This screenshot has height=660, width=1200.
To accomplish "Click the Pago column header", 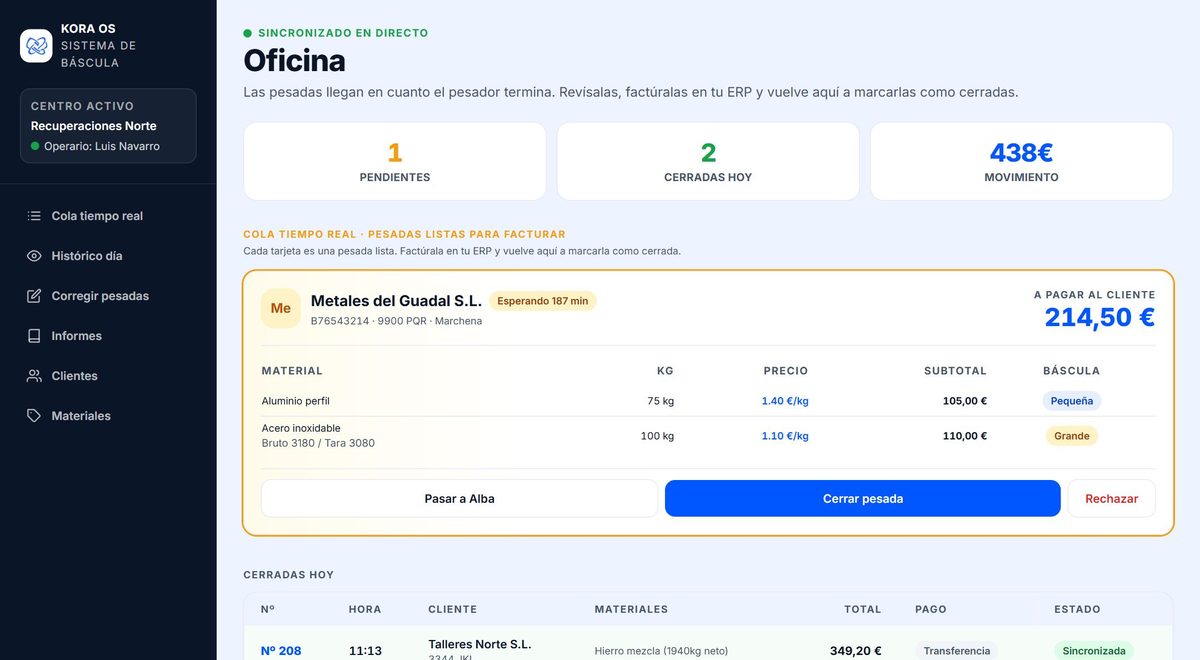I will [x=931, y=609].
